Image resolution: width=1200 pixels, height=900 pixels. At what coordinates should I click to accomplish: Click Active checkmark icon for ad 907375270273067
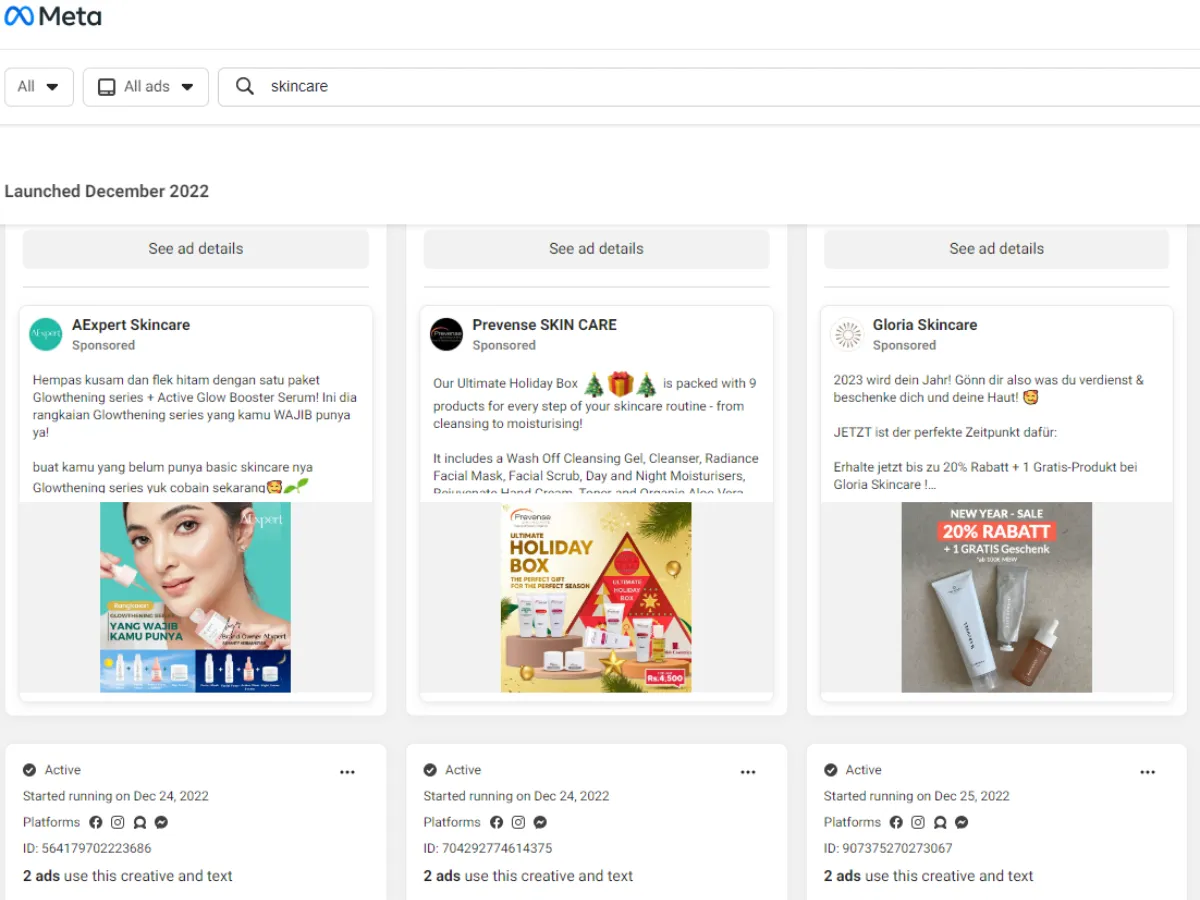pos(831,770)
